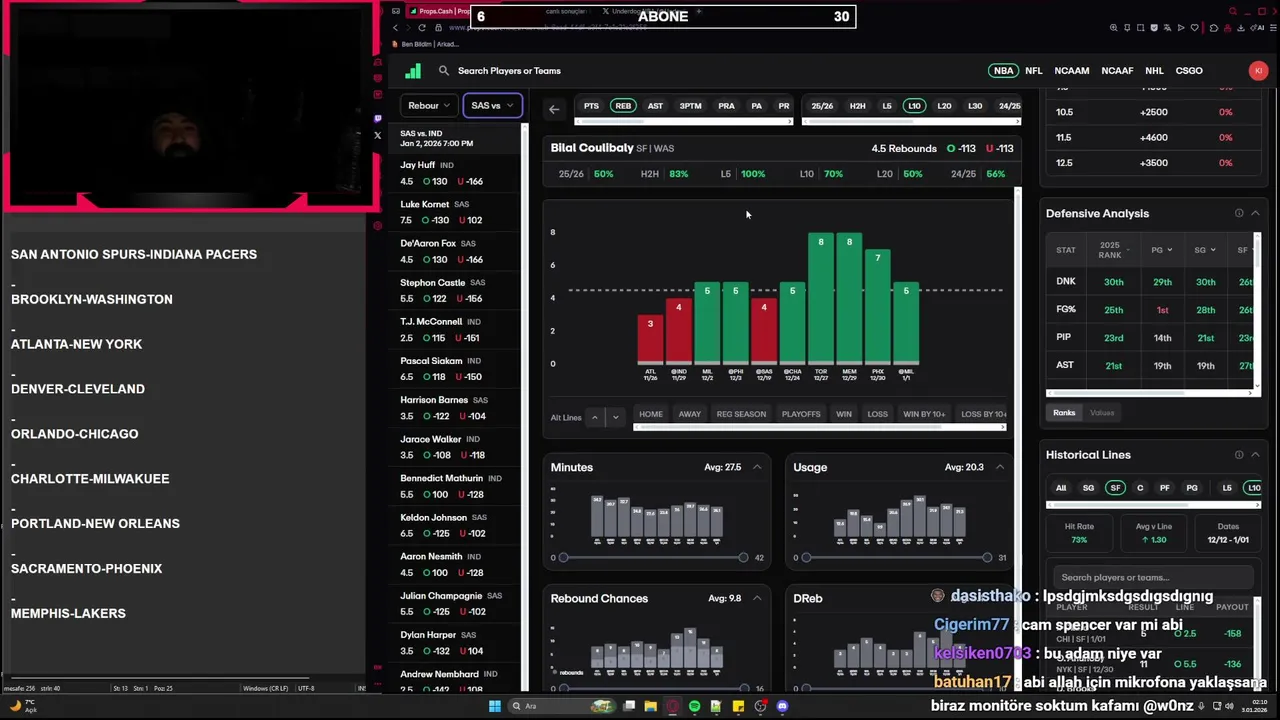Filter Historical Lines by SF position

pos(1115,488)
